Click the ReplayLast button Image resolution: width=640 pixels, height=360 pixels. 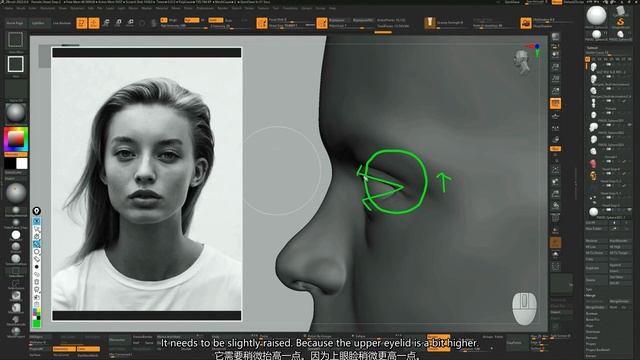click(339, 20)
